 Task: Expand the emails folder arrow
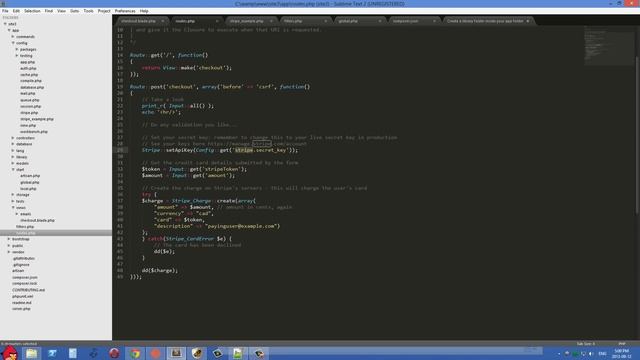point(17,214)
